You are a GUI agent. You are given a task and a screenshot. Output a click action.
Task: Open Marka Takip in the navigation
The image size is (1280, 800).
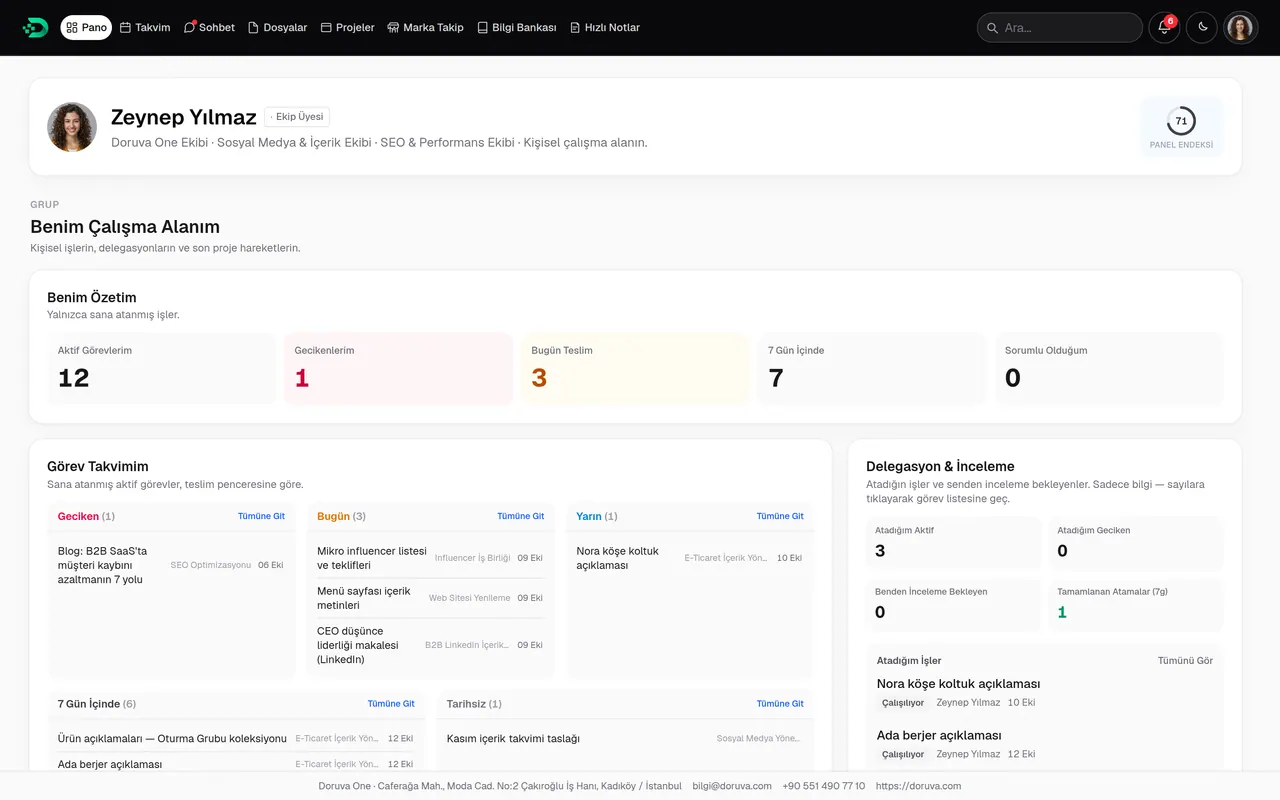point(425,28)
